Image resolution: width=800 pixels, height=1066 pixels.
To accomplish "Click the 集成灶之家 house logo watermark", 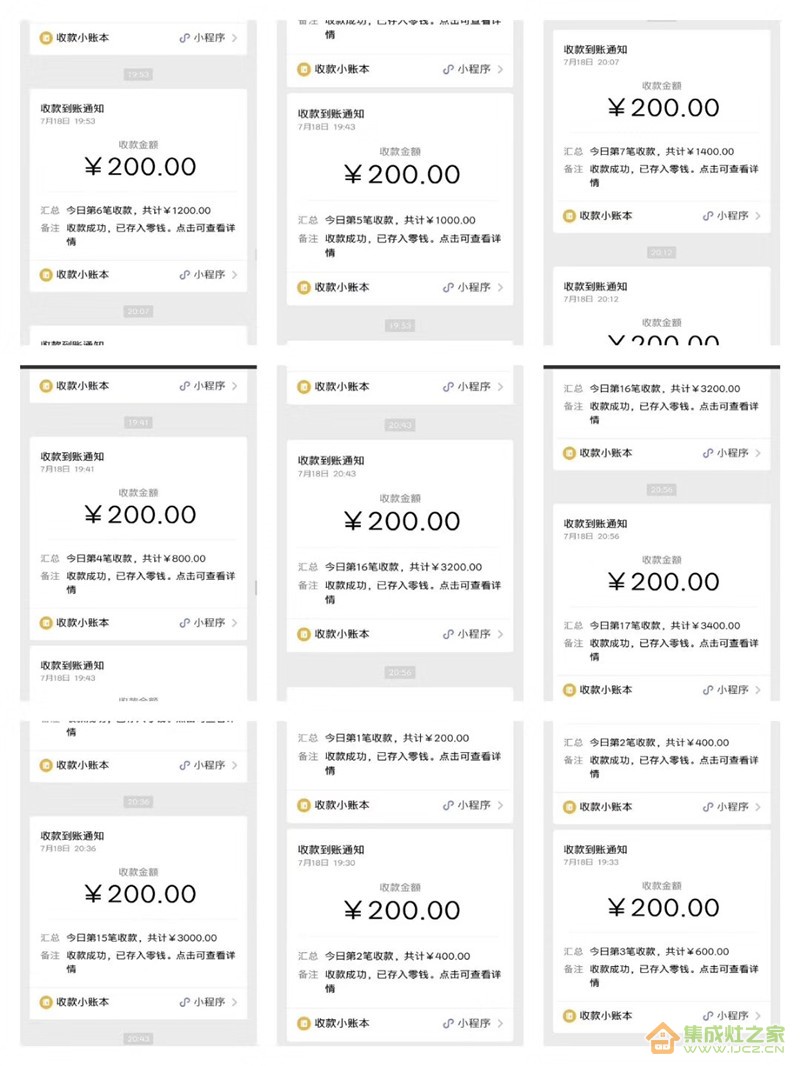I will click(662, 1038).
